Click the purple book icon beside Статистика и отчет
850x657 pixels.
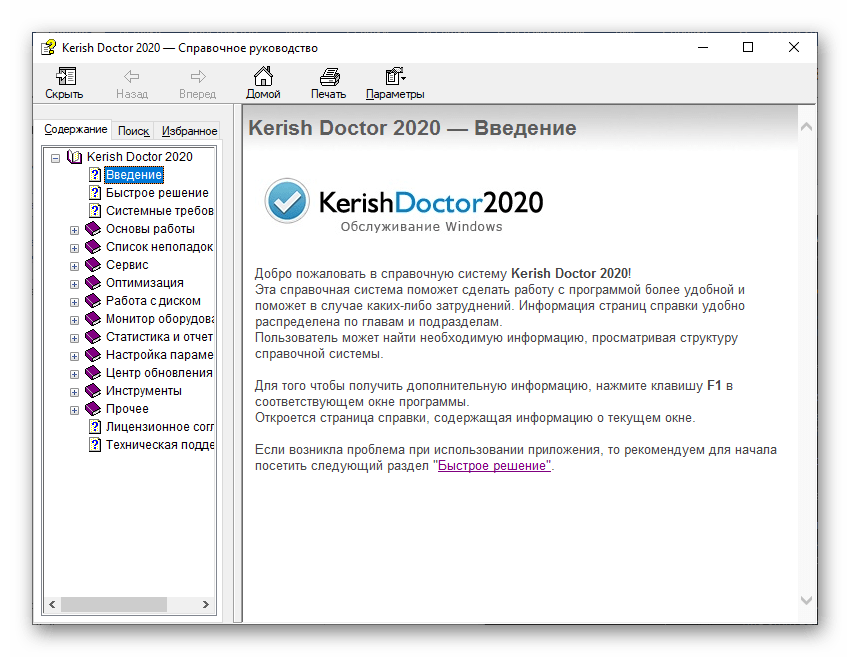(x=93, y=337)
